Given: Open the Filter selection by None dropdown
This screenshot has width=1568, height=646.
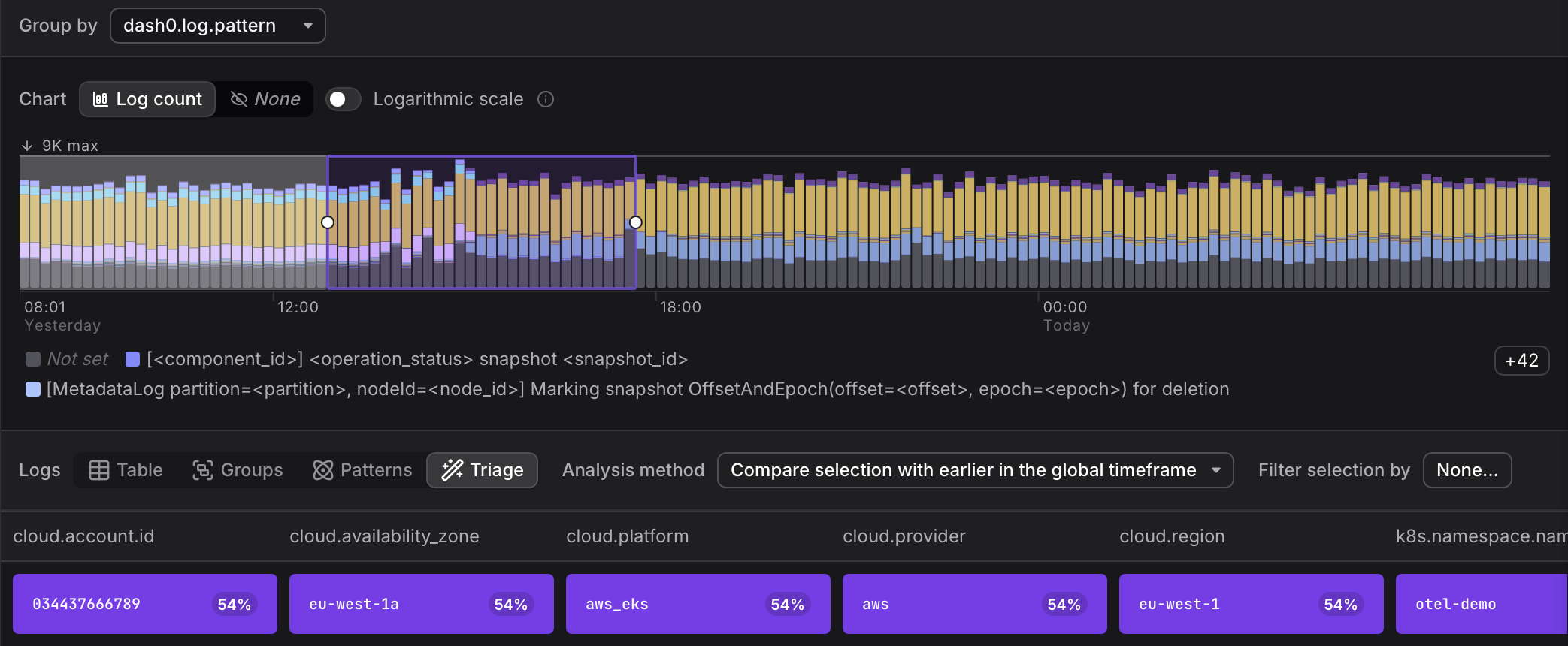Looking at the screenshot, I should point(1467,470).
